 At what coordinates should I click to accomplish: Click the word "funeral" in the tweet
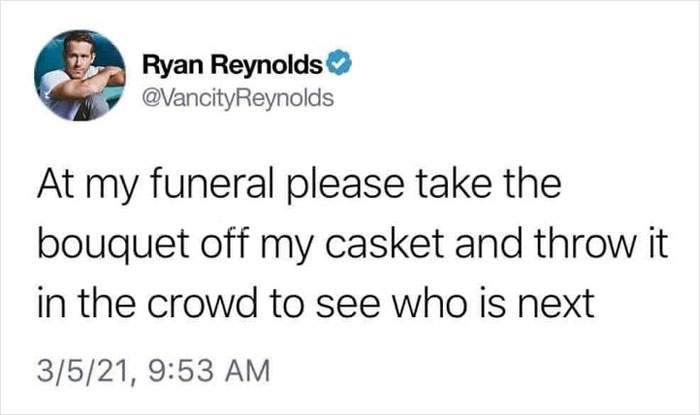tap(205, 188)
